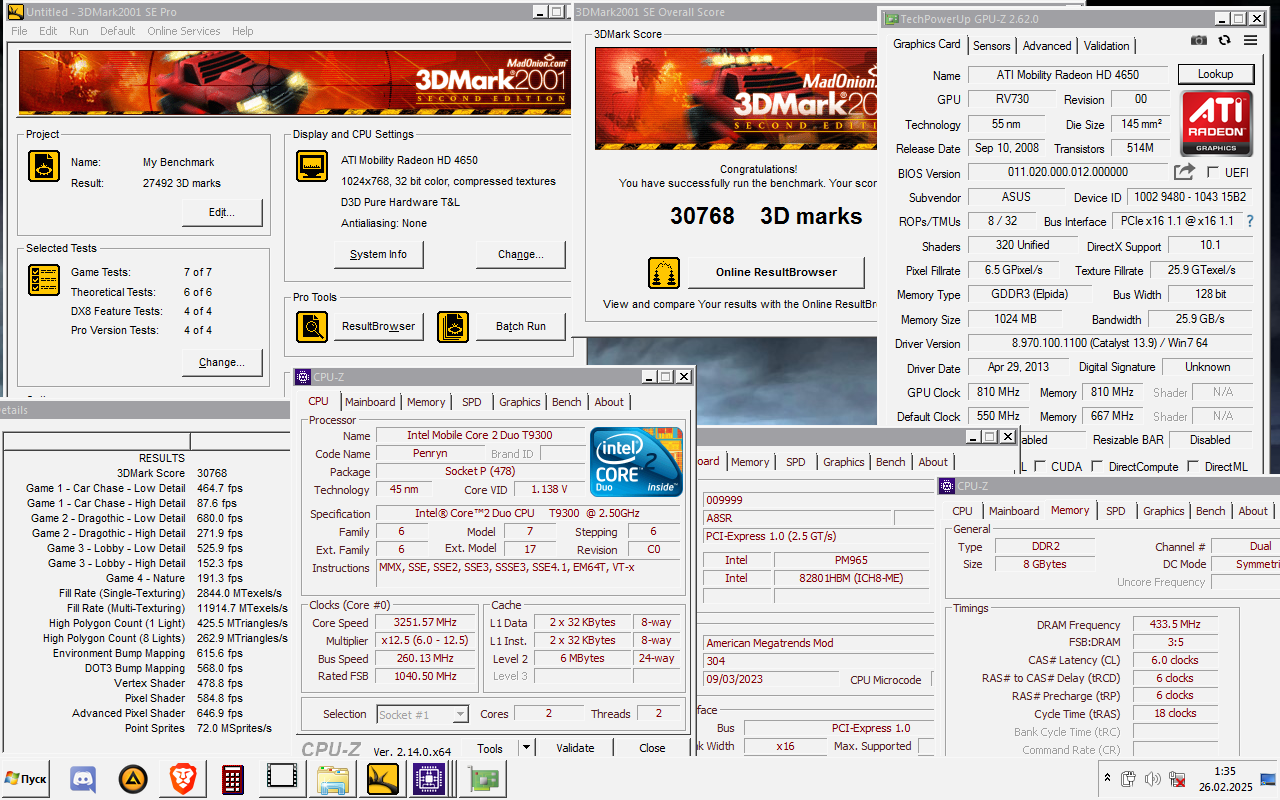
Task: Open the Socket #1 selection dropdown in CPU-Z
Action: click(x=459, y=714)
